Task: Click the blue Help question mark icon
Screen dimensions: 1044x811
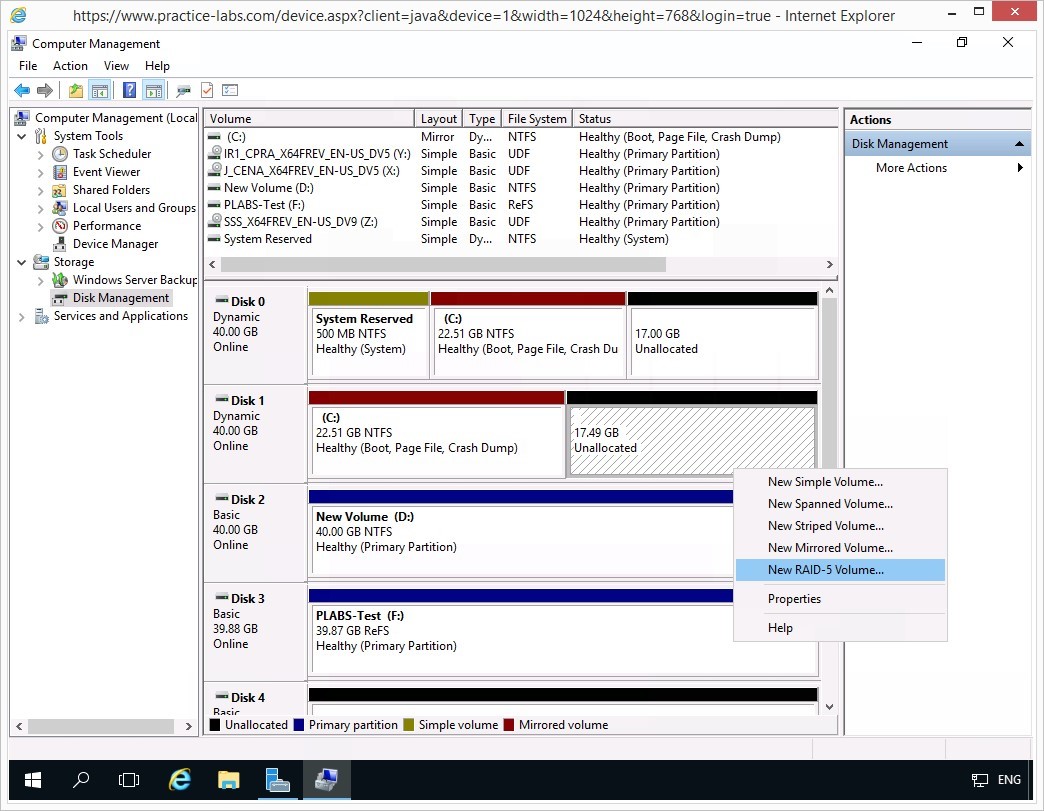Action: coord(129,91)
